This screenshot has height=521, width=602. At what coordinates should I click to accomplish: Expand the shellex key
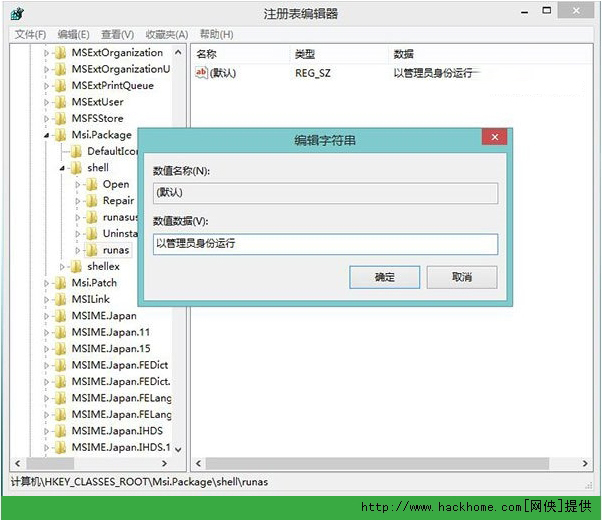point(62,267)
